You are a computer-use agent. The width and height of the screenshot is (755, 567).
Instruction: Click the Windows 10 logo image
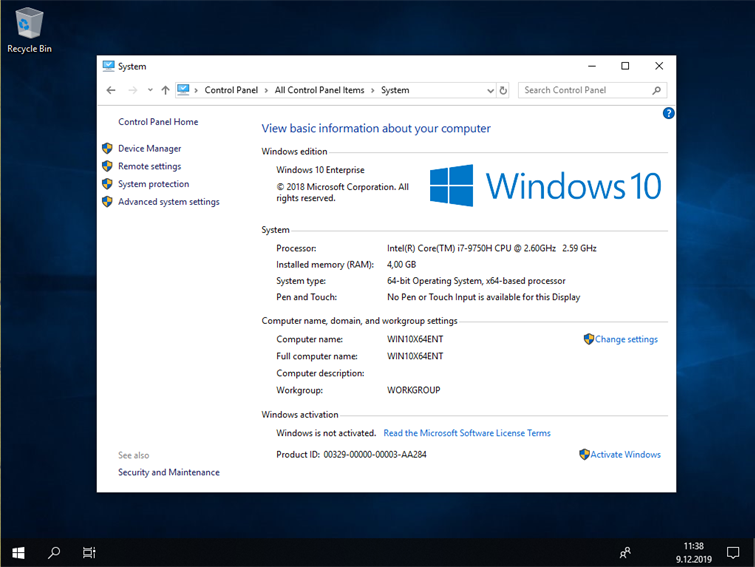pyautogui.click(x=545, y=186)
